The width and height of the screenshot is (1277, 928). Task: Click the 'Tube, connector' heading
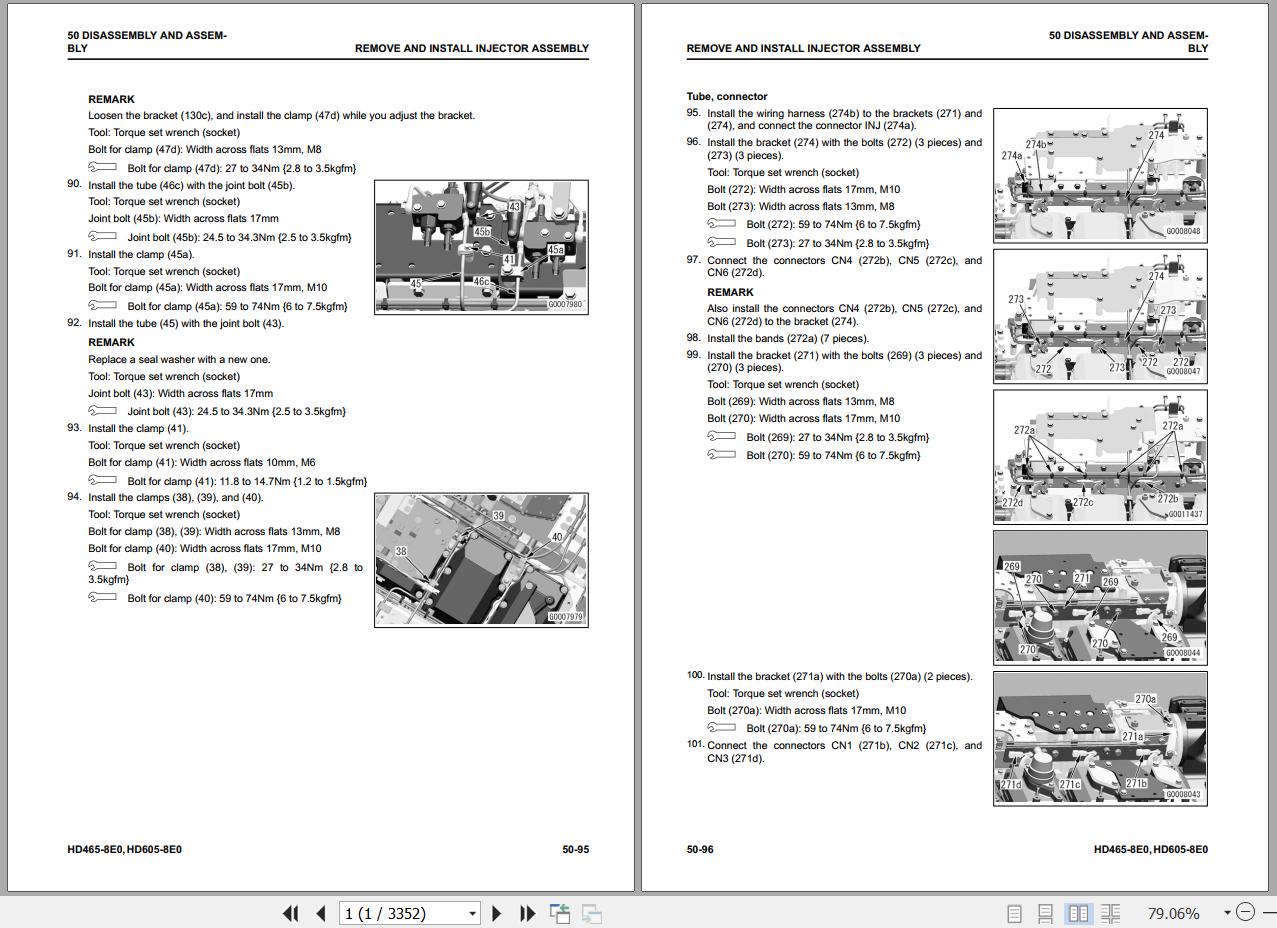pos(727,97)
